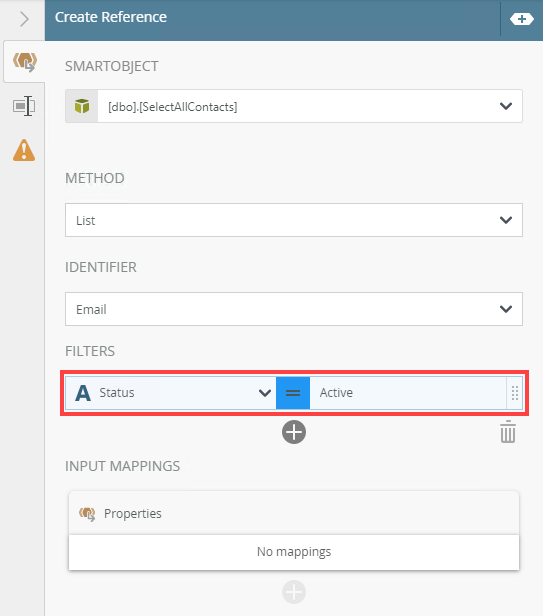
Task: Click the plus toggle icon in header
Action: tap(521, 19)
